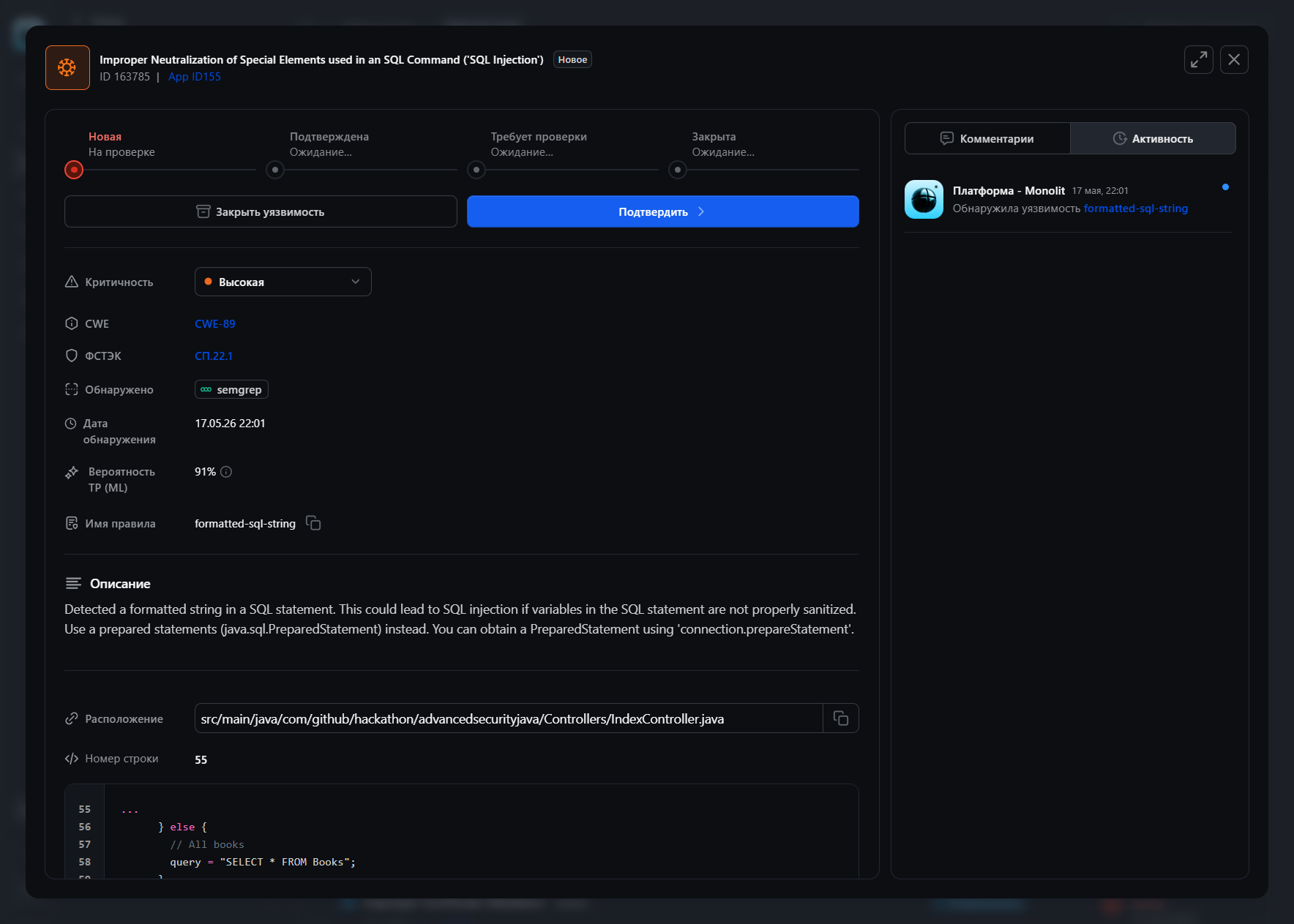This screenshot has height=924, width=1294.
Task: Open the formatted-sql-string link in the activity feed
Action: tap(1136, 209)
